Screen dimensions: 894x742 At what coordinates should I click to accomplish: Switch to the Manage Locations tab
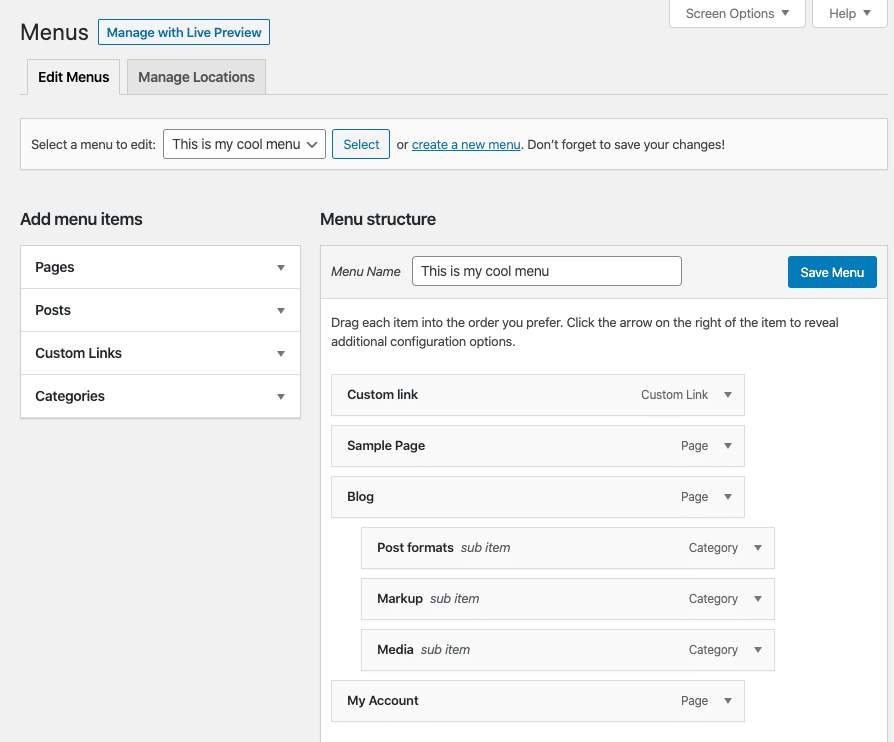[x=195, y=77]
